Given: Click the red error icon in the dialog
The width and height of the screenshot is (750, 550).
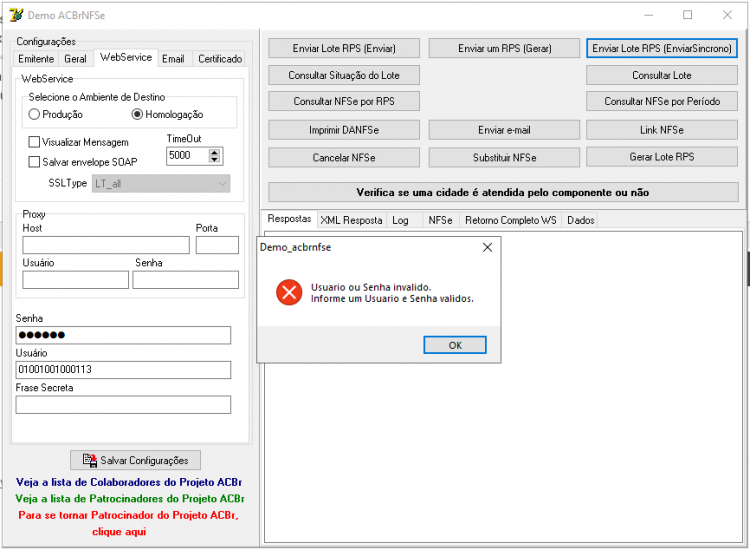Looking at the screenshot, I should tap(289, 292).
